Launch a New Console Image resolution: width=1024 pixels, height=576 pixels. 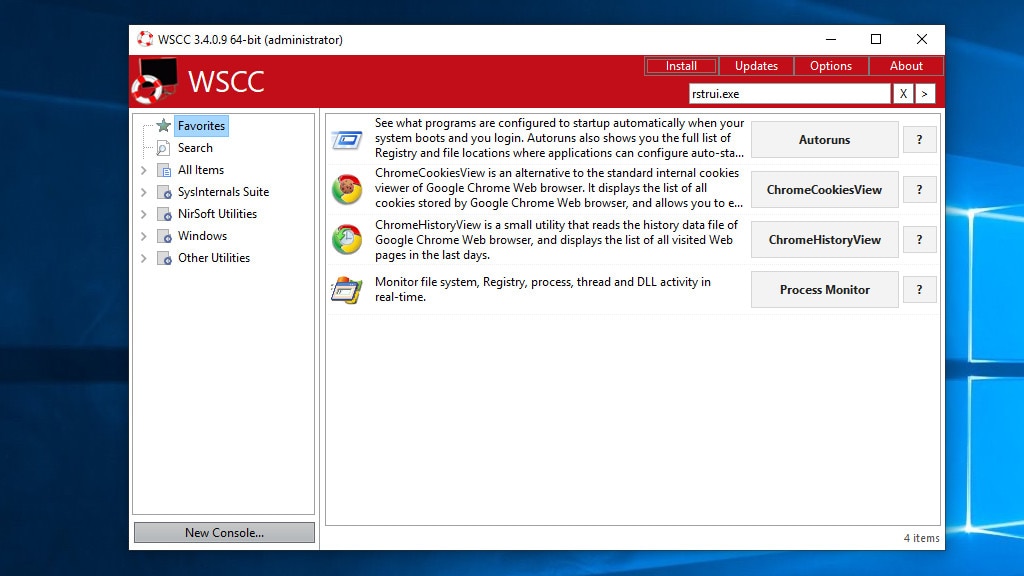click(223, 532)
